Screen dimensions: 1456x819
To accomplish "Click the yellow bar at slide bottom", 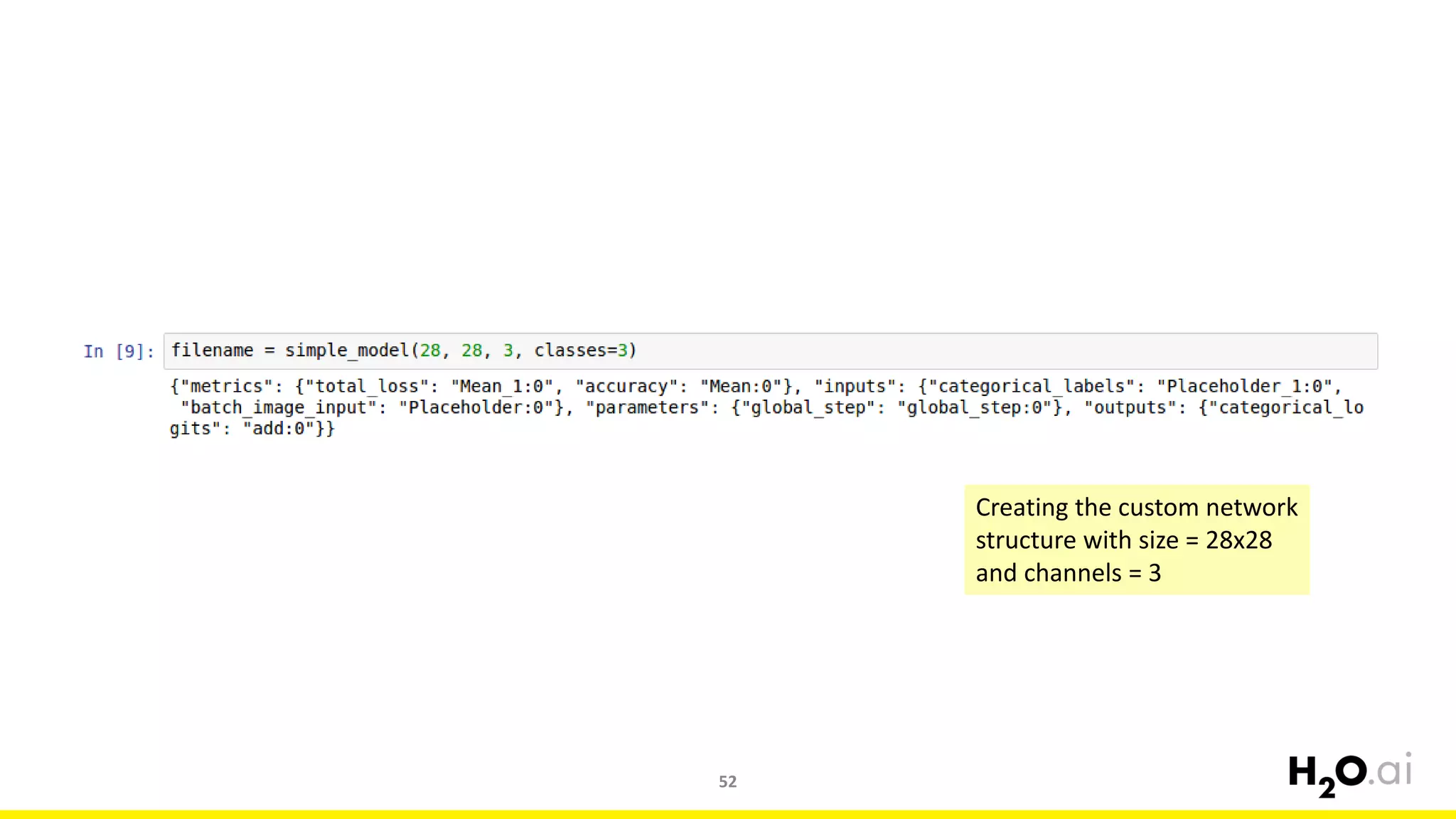I will pos(727,814).
